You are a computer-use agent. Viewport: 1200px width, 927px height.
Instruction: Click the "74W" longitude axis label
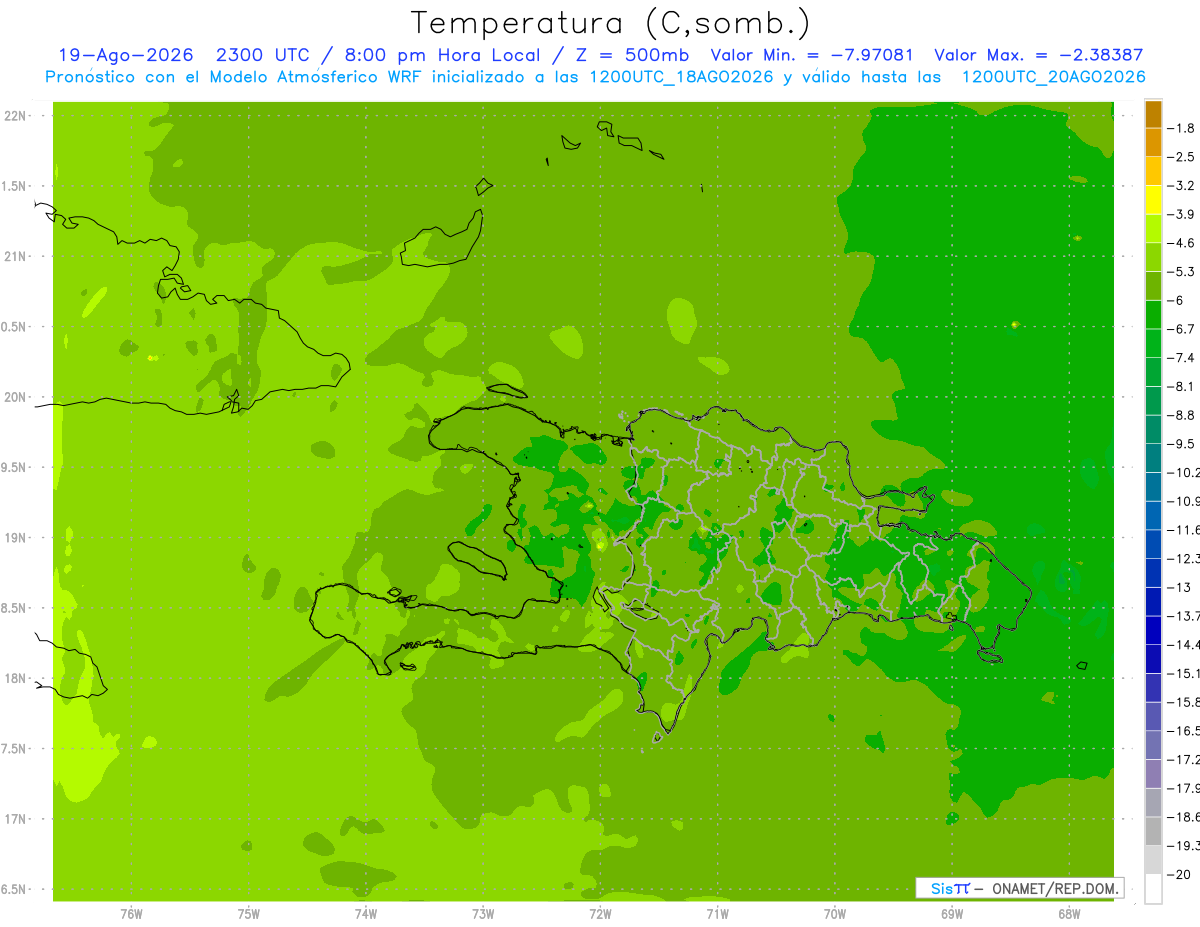pos(366,912)
